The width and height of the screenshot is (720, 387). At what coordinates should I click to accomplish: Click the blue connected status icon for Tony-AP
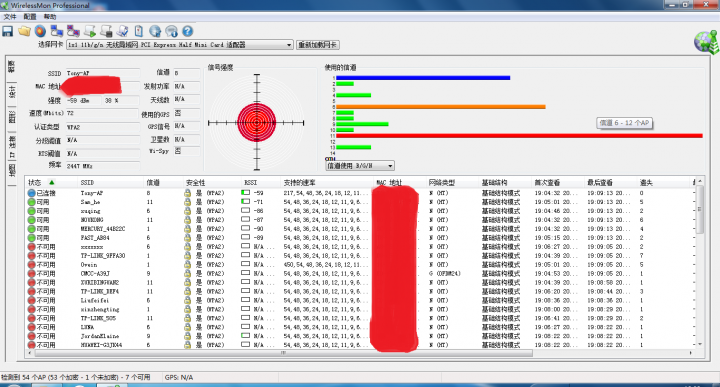31,193
